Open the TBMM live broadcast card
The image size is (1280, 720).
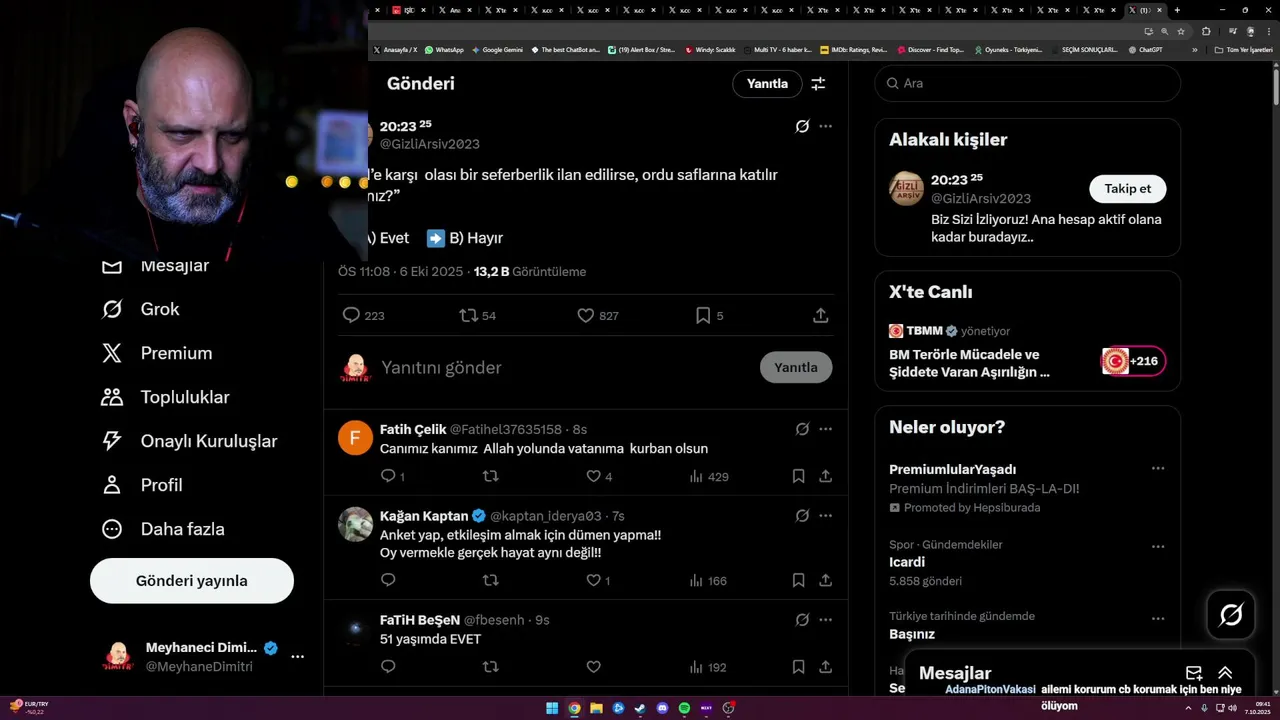[x=1027, y=352]
